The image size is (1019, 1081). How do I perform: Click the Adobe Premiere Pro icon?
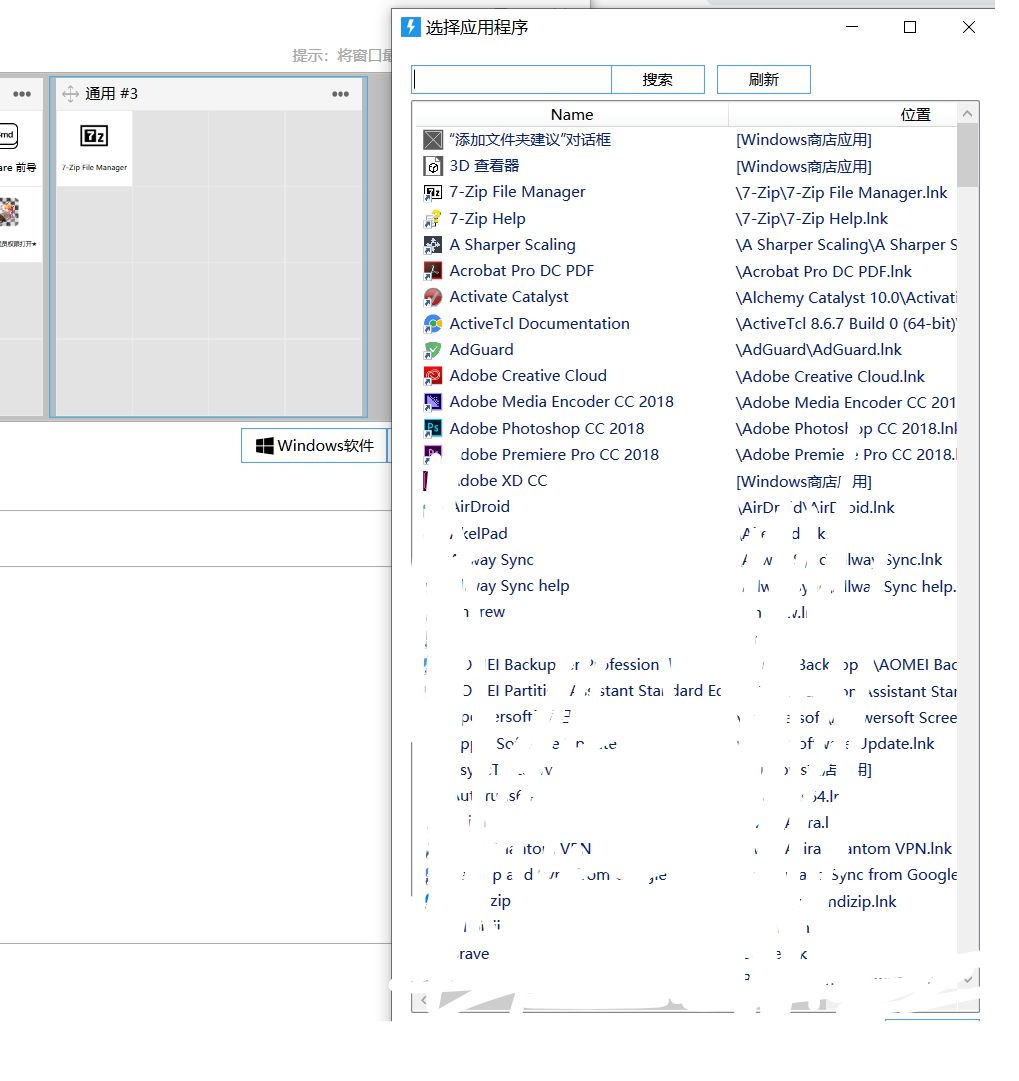coord(432,454)
